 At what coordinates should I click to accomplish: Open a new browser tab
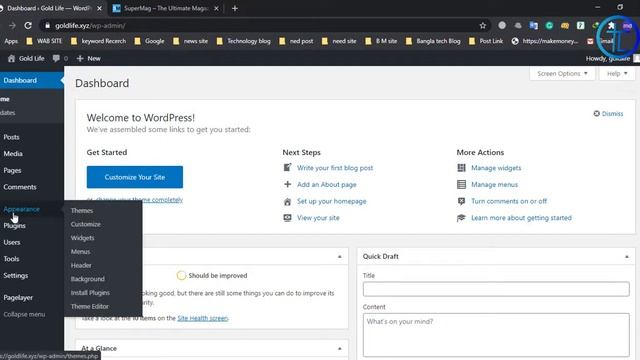click(235, 8)
